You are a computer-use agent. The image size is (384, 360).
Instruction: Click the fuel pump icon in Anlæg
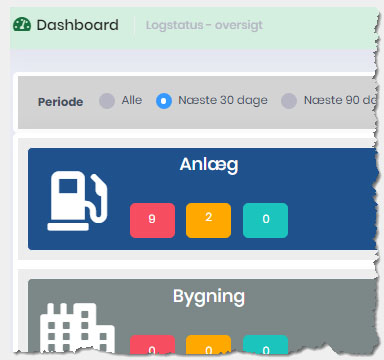77,201
